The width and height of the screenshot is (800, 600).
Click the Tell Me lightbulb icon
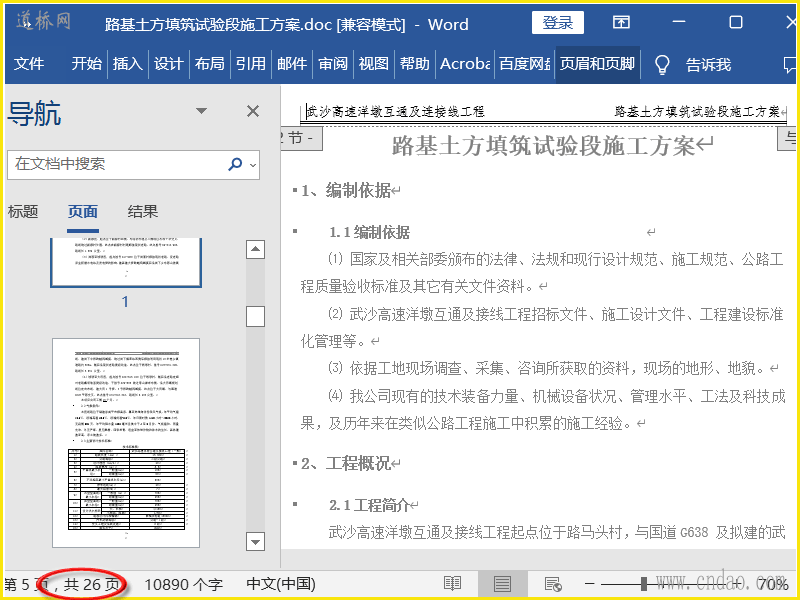coord(662,65)
